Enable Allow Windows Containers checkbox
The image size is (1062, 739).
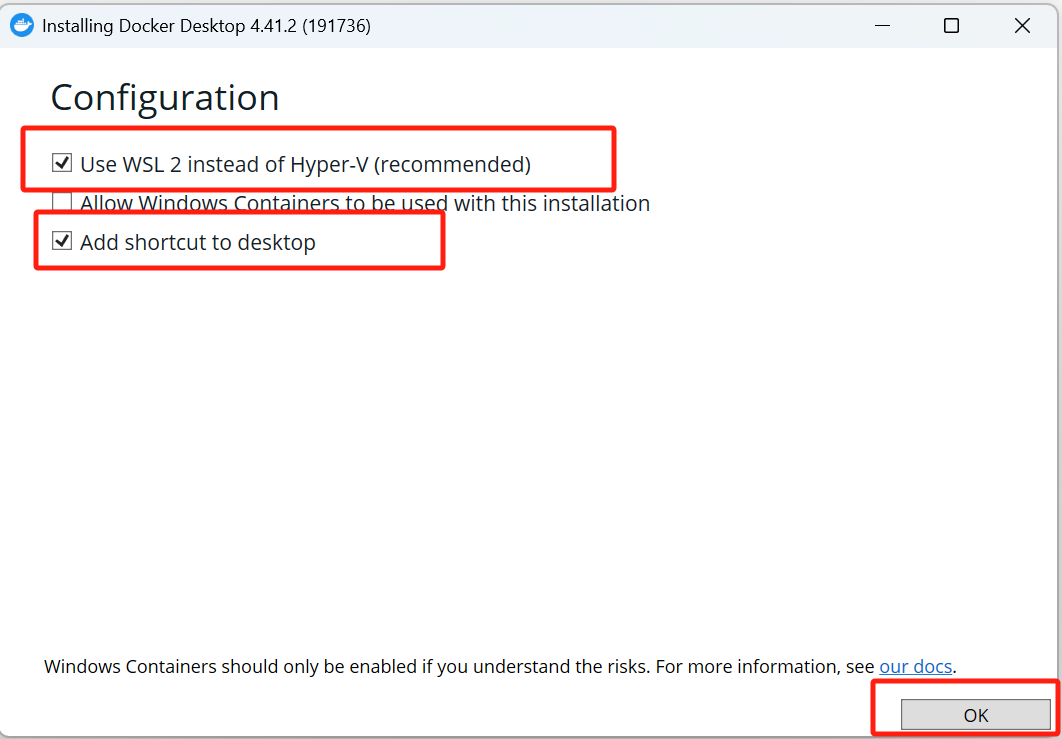click(62, 201)
